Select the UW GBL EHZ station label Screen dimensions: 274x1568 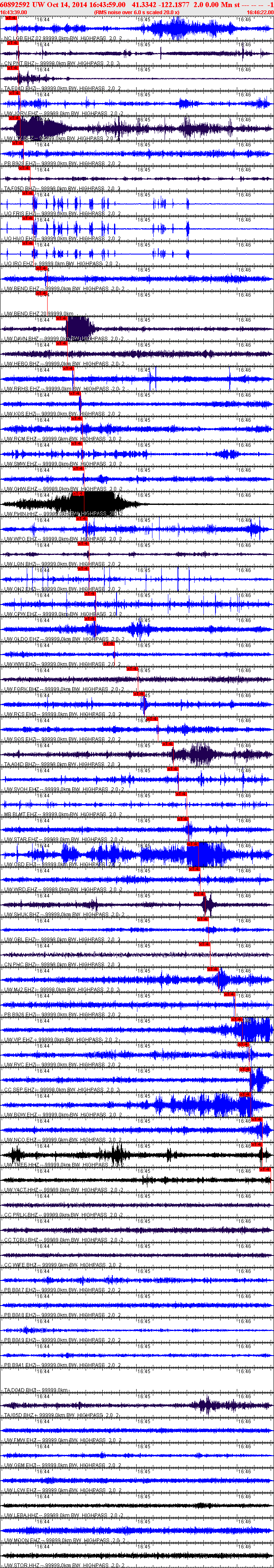[63, 939]
